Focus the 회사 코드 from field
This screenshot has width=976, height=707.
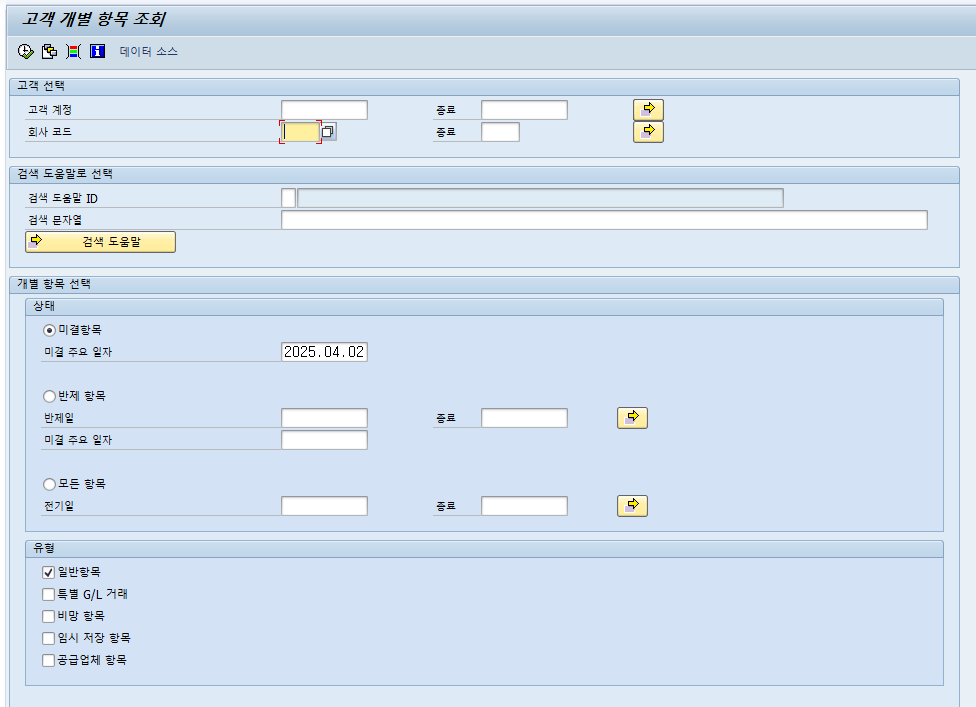[301, 132]
